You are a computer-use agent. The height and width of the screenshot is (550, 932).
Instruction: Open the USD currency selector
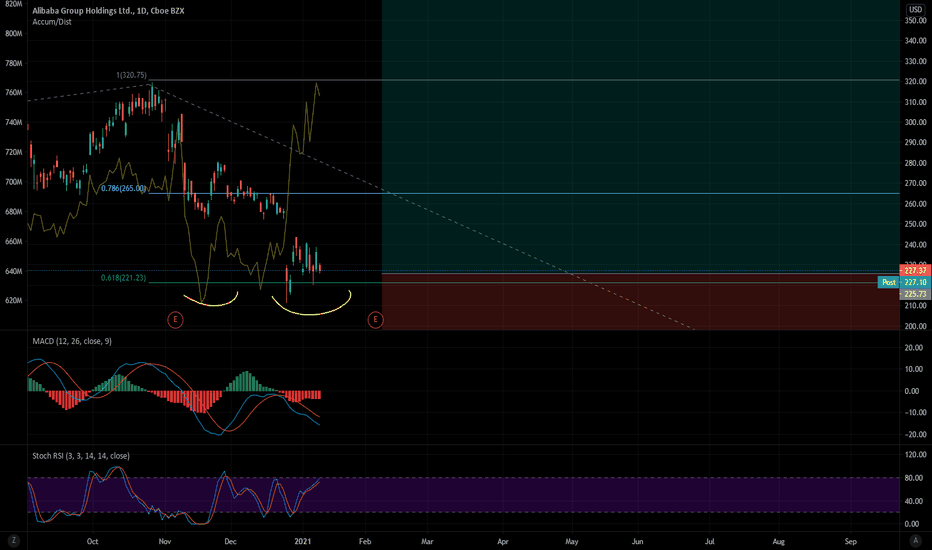(x=915, y=10)
